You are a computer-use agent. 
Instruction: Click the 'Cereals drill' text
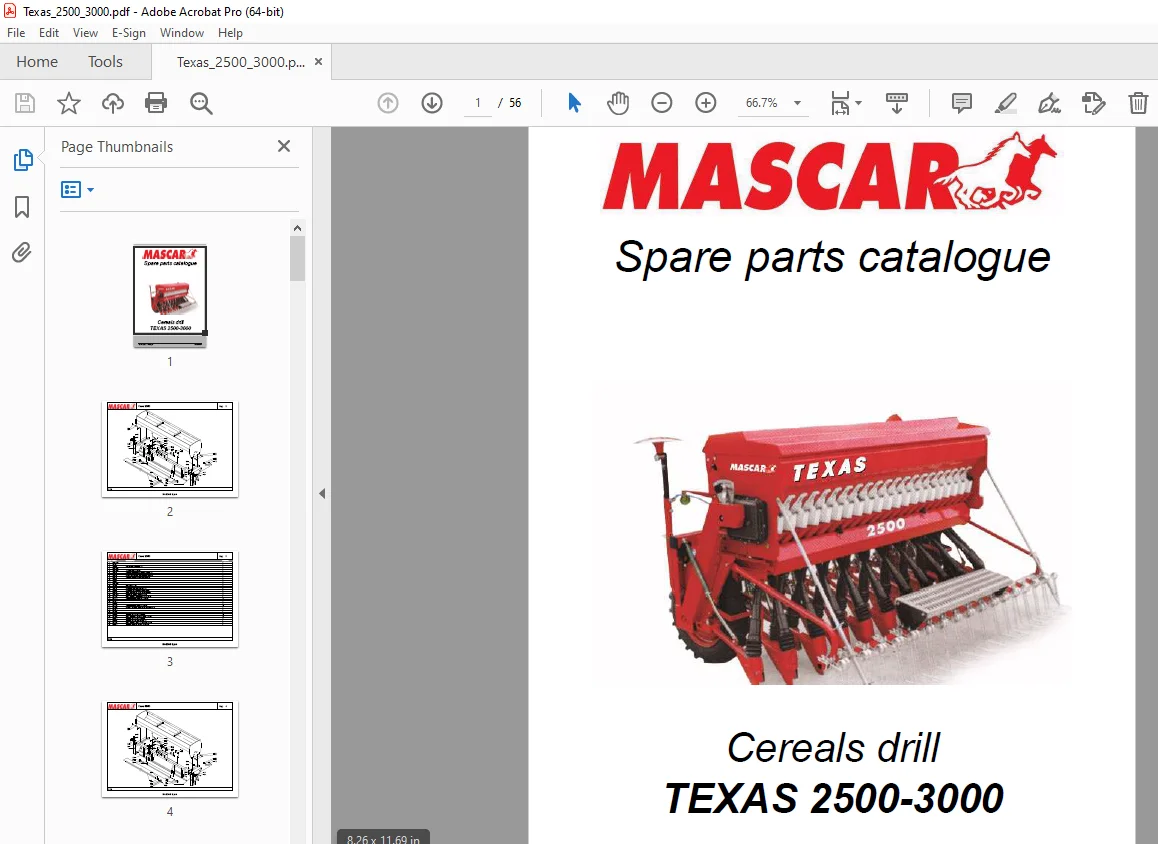click(x=833, y=748)
